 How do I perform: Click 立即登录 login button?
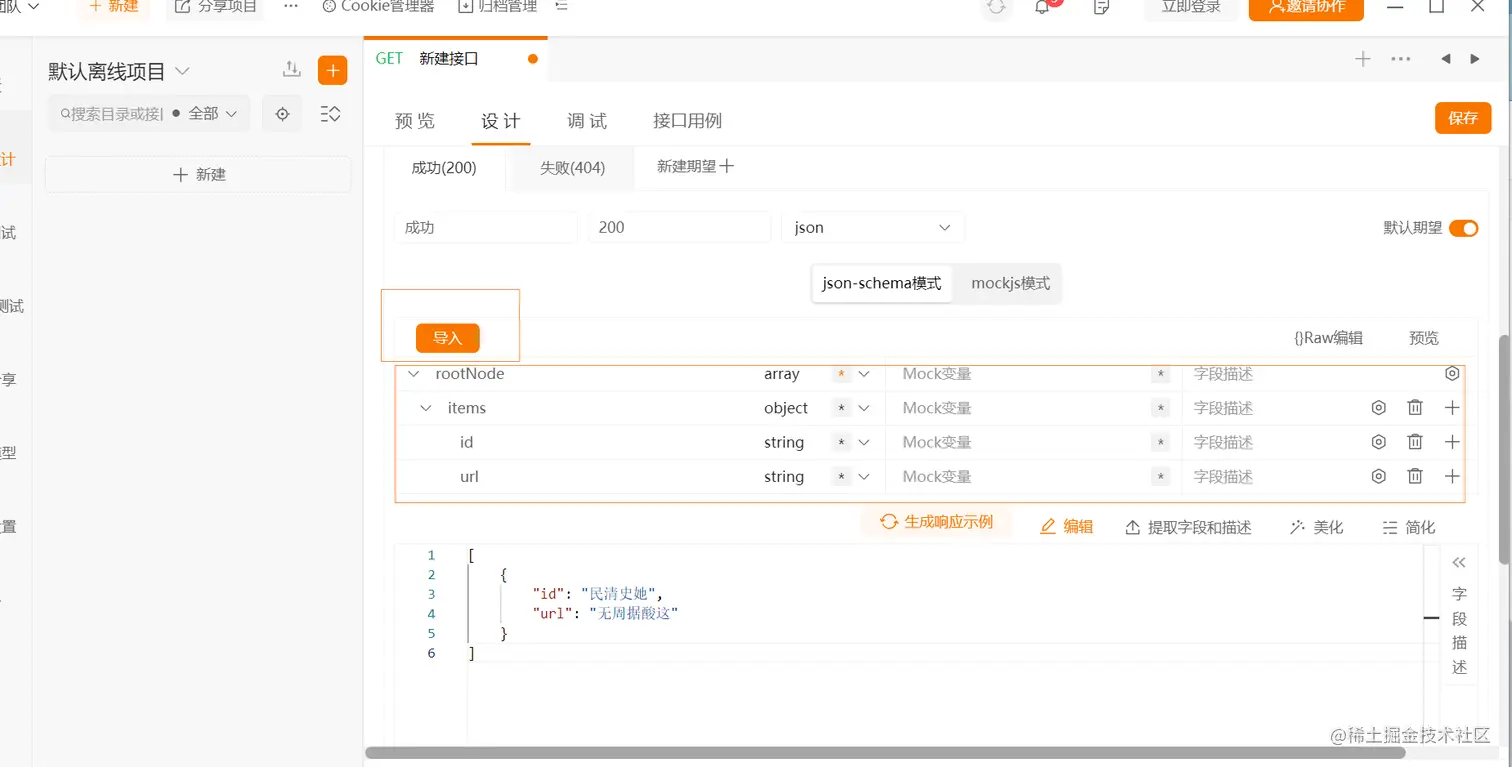(1191, 8)
